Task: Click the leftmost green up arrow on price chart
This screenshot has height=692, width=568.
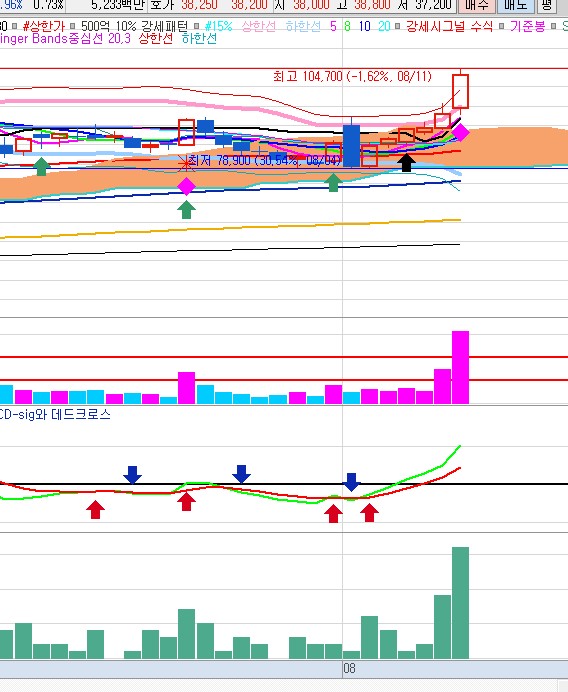Action: point(41,166)
